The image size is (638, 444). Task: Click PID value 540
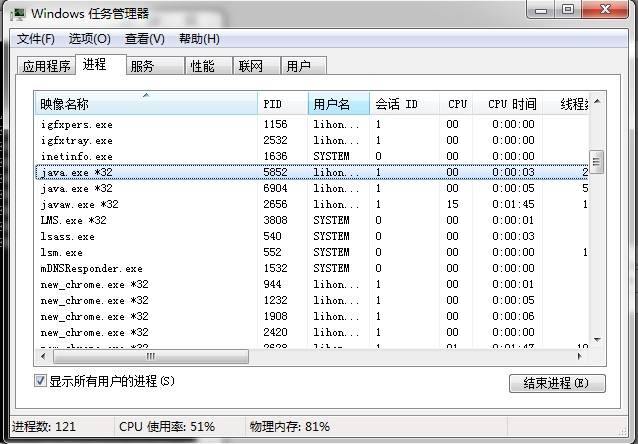[x=272, y=236]
